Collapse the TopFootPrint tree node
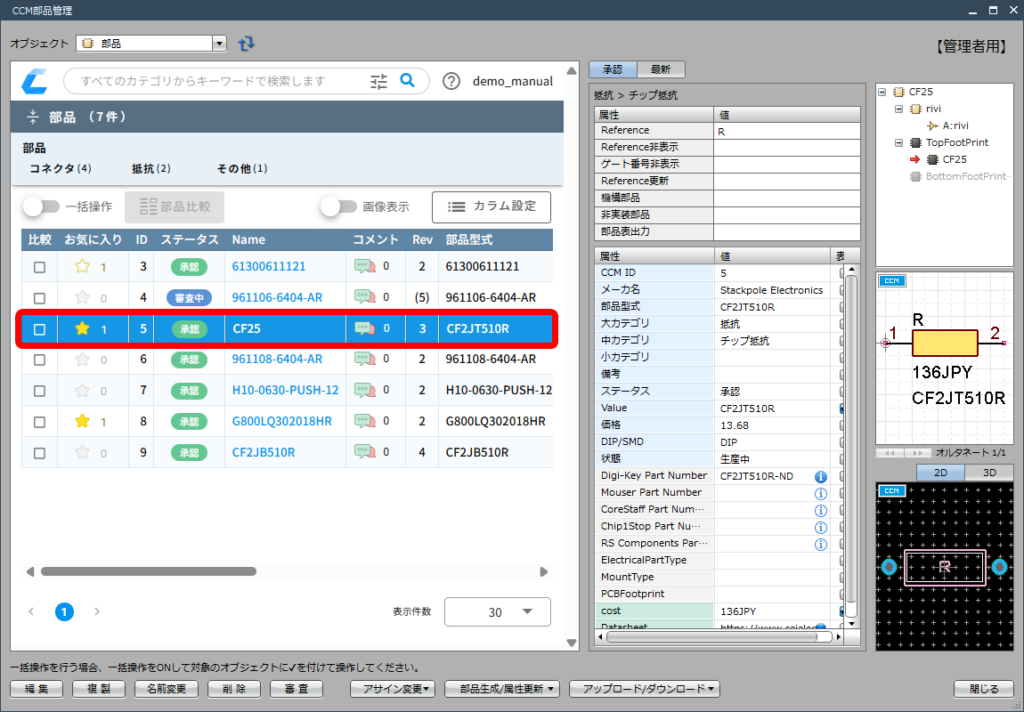Screen dimensions: 1024x712 pos(899,142)
